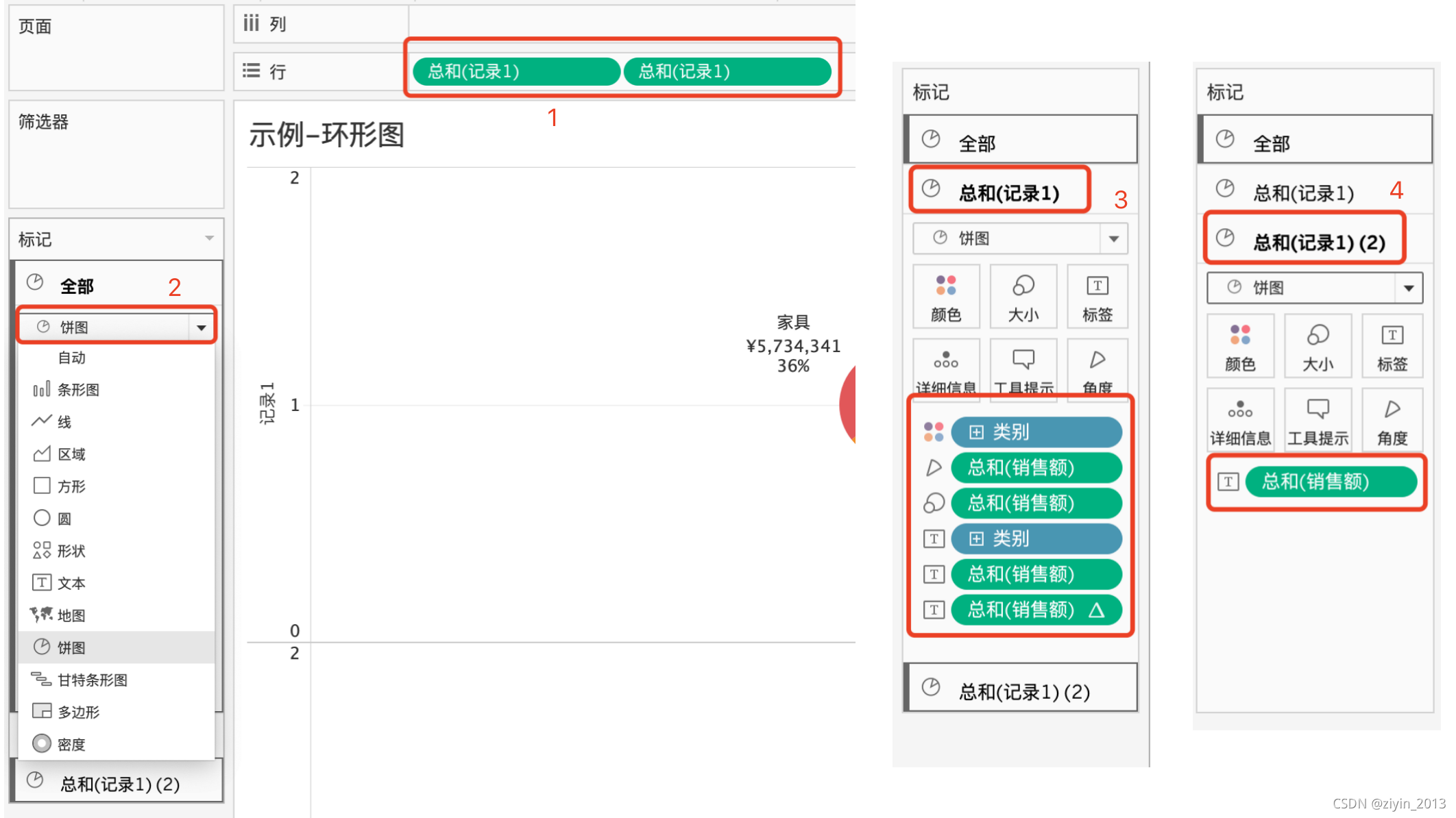This screenshot has width=1456, height=818.
Task: Click the 大小 size card in middle marks panel
Action: pos(1023,297)
